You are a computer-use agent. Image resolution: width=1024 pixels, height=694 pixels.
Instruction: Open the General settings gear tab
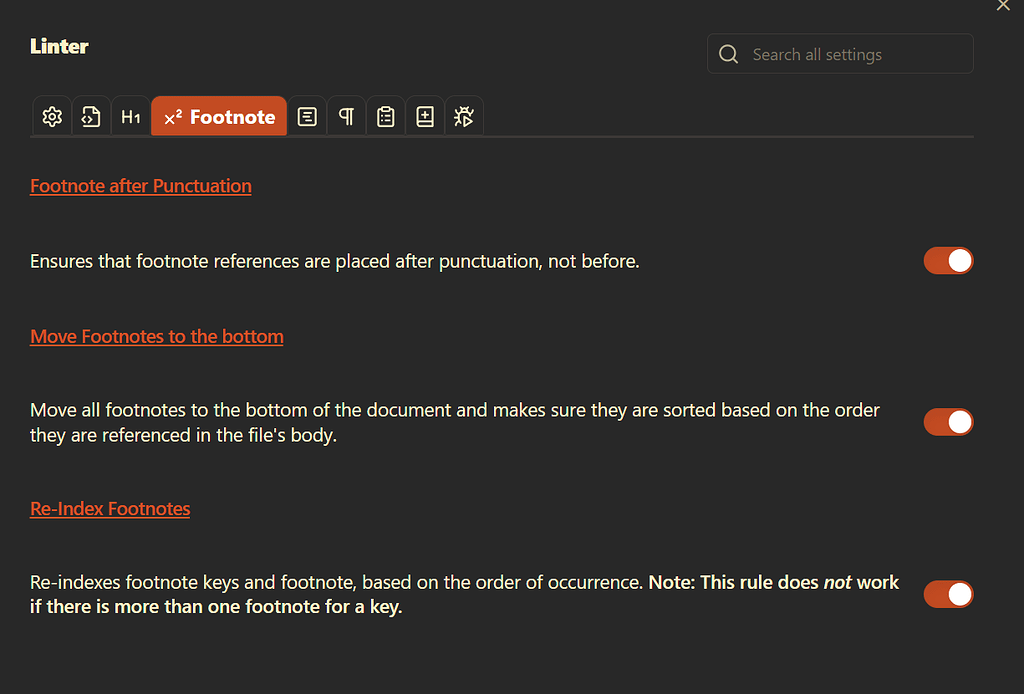[x=51, y=116]
